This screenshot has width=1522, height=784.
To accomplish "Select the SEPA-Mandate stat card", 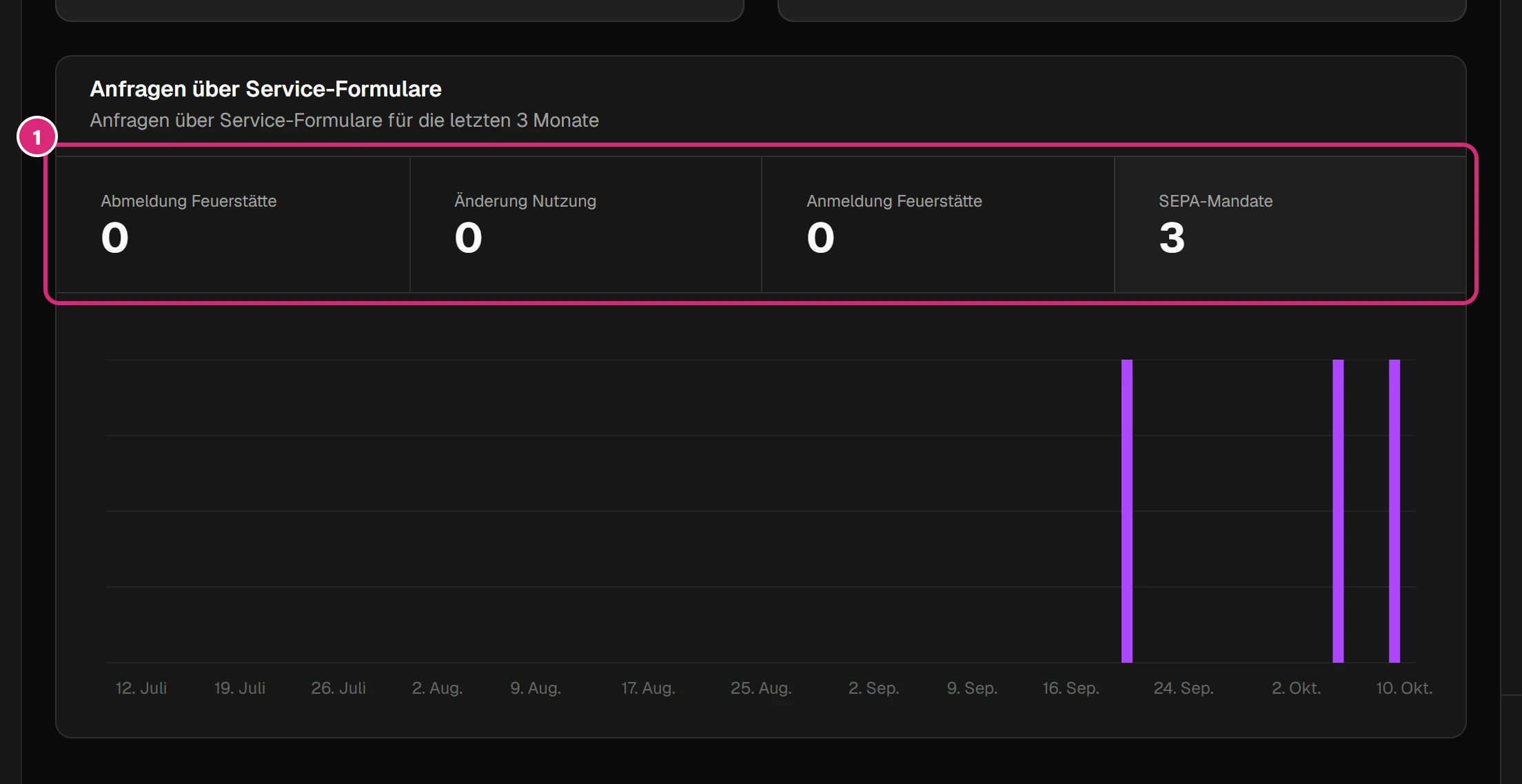I will click(1290, 225).
